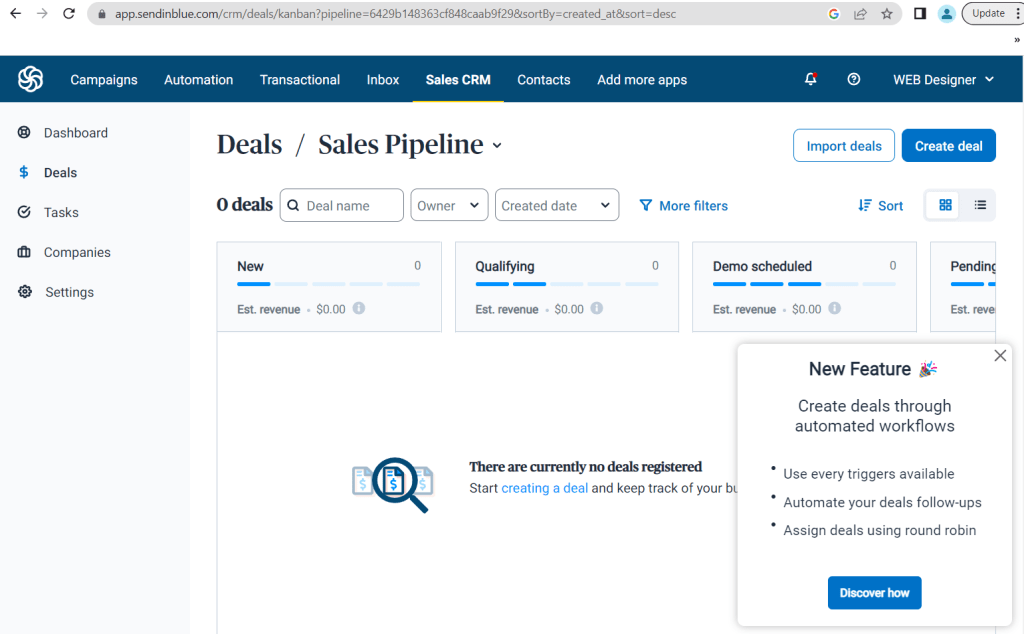Click the Discover how button
Image resolution: width=1024 pixels, height=634 pixels.
pyautogui.click(x=874, y=593)
